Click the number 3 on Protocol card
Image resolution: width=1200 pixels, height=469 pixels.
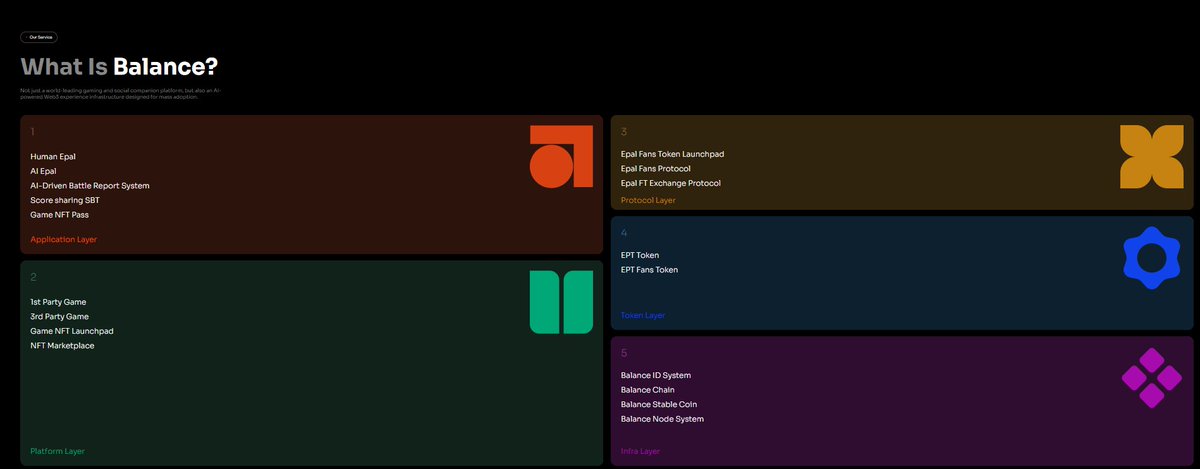pyautogui.click(x=624, y=131)
